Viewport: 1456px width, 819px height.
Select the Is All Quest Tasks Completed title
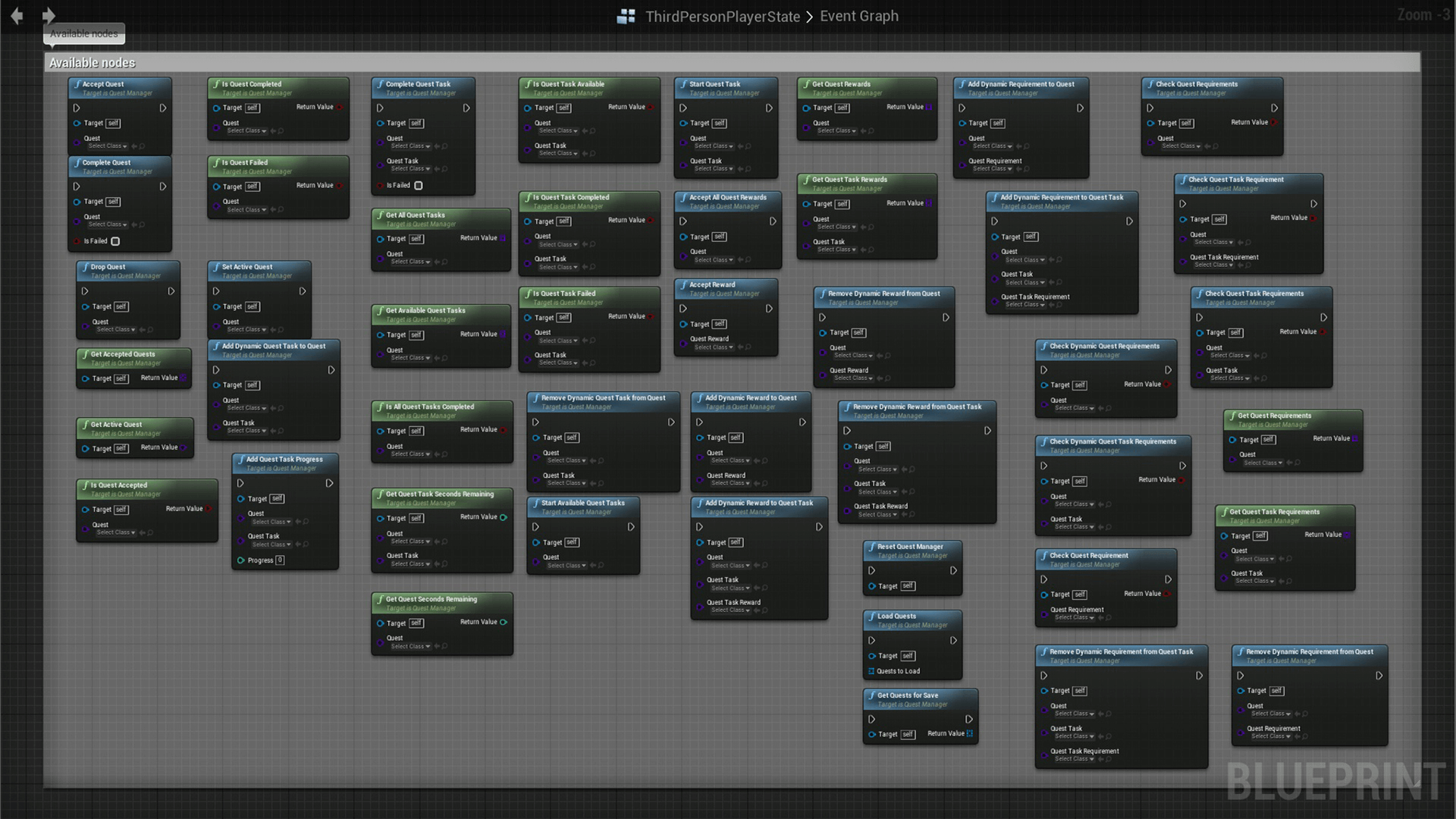pyautogui.click(x=430, y=406)
